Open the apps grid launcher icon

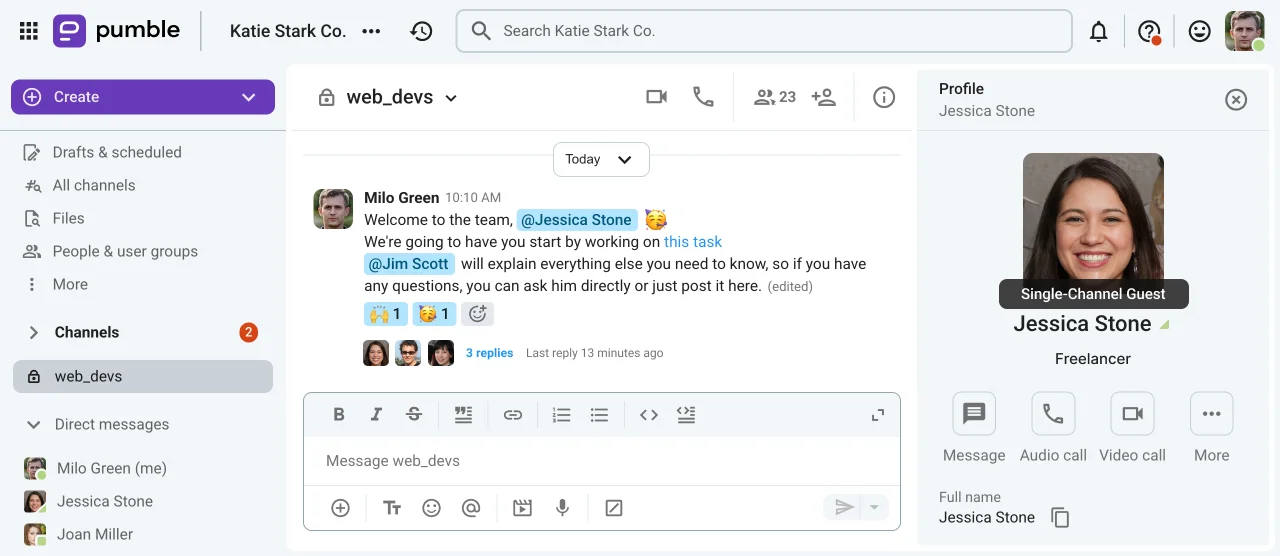[x=29, y=31]
